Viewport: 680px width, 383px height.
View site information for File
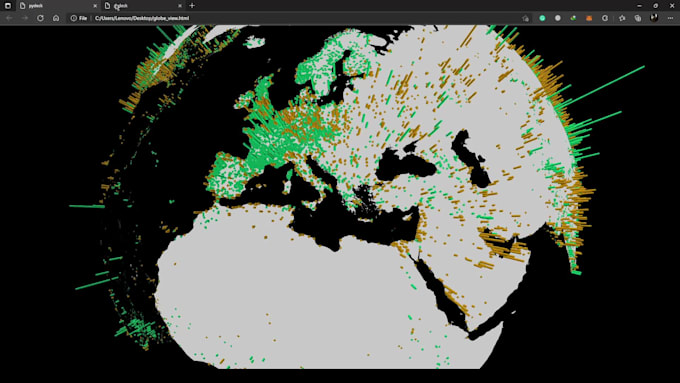click(x=79, y=18)
